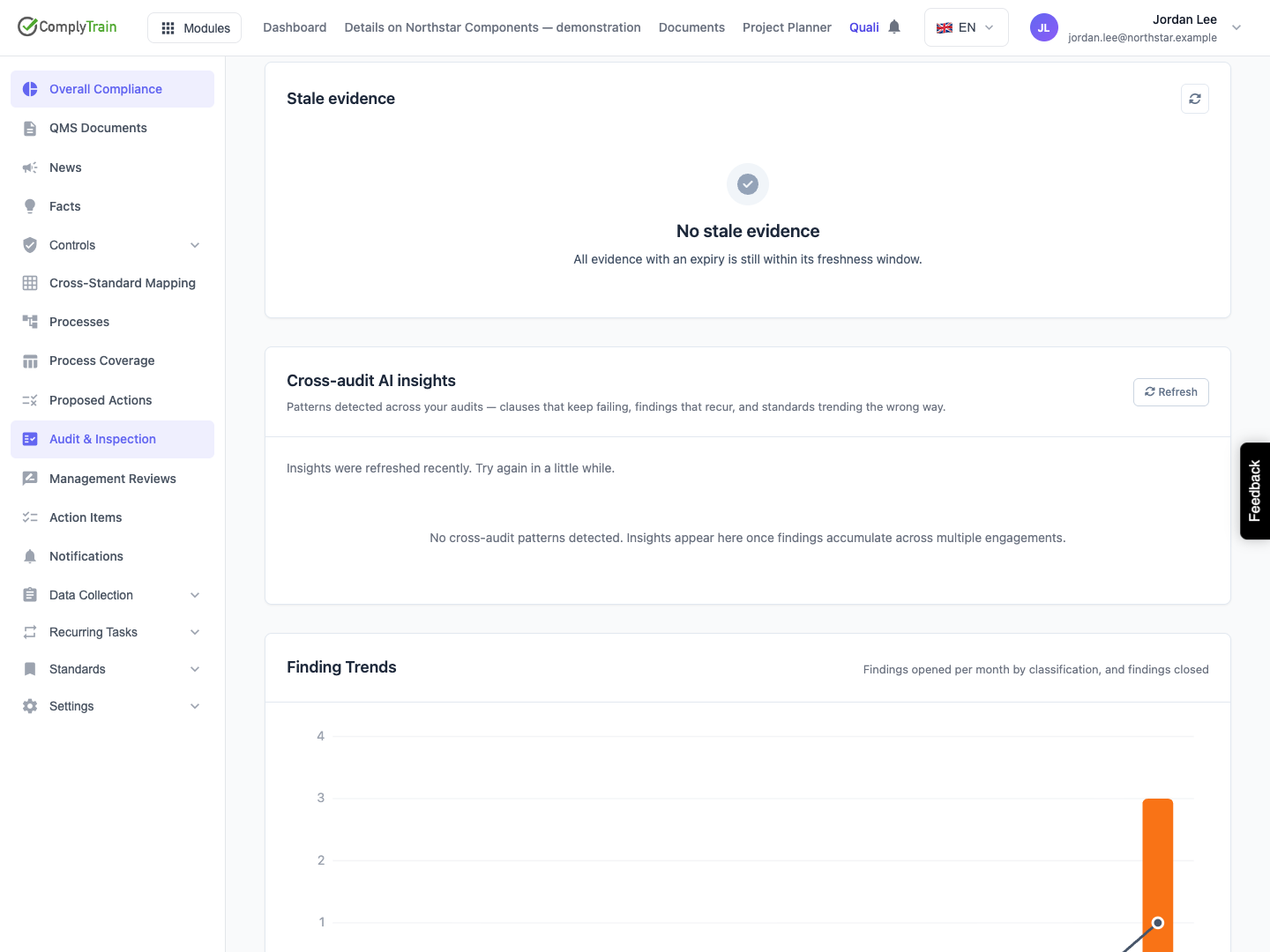Refresh Cross-audit AI insights
This screenshot has height=952, width=1270.
point(1170,392)
